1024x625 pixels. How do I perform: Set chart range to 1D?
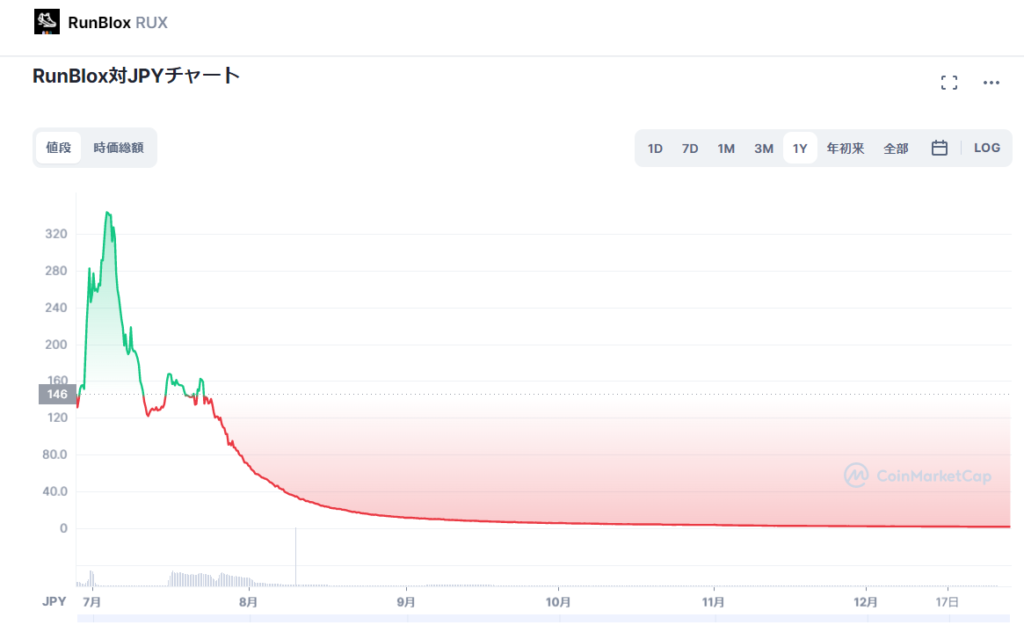click(x=655, y=148)
